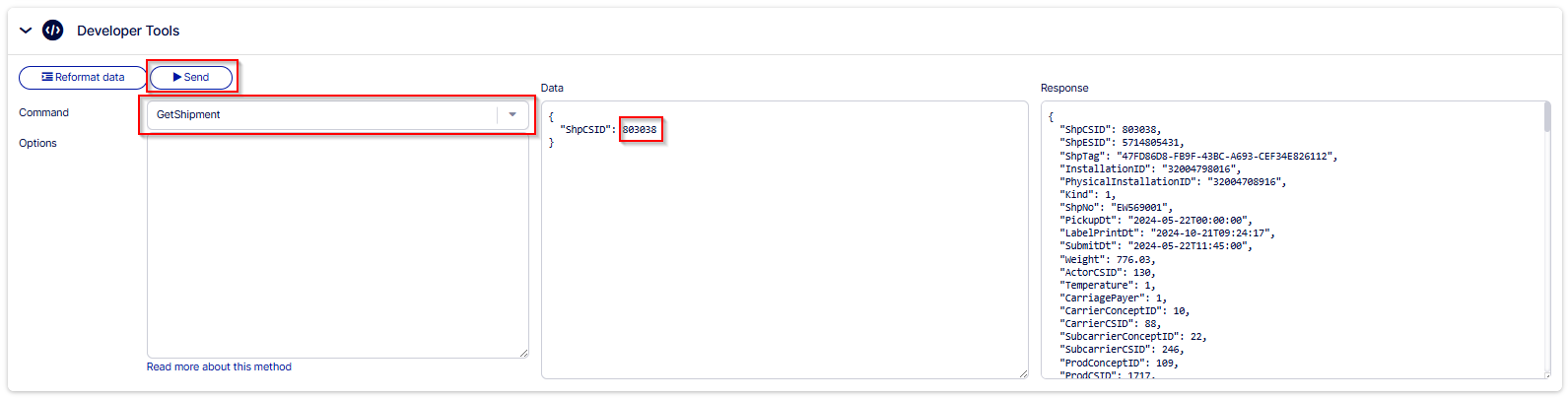Open the Read more about this method link
The image size is (1568, 398).
point(219,366)
